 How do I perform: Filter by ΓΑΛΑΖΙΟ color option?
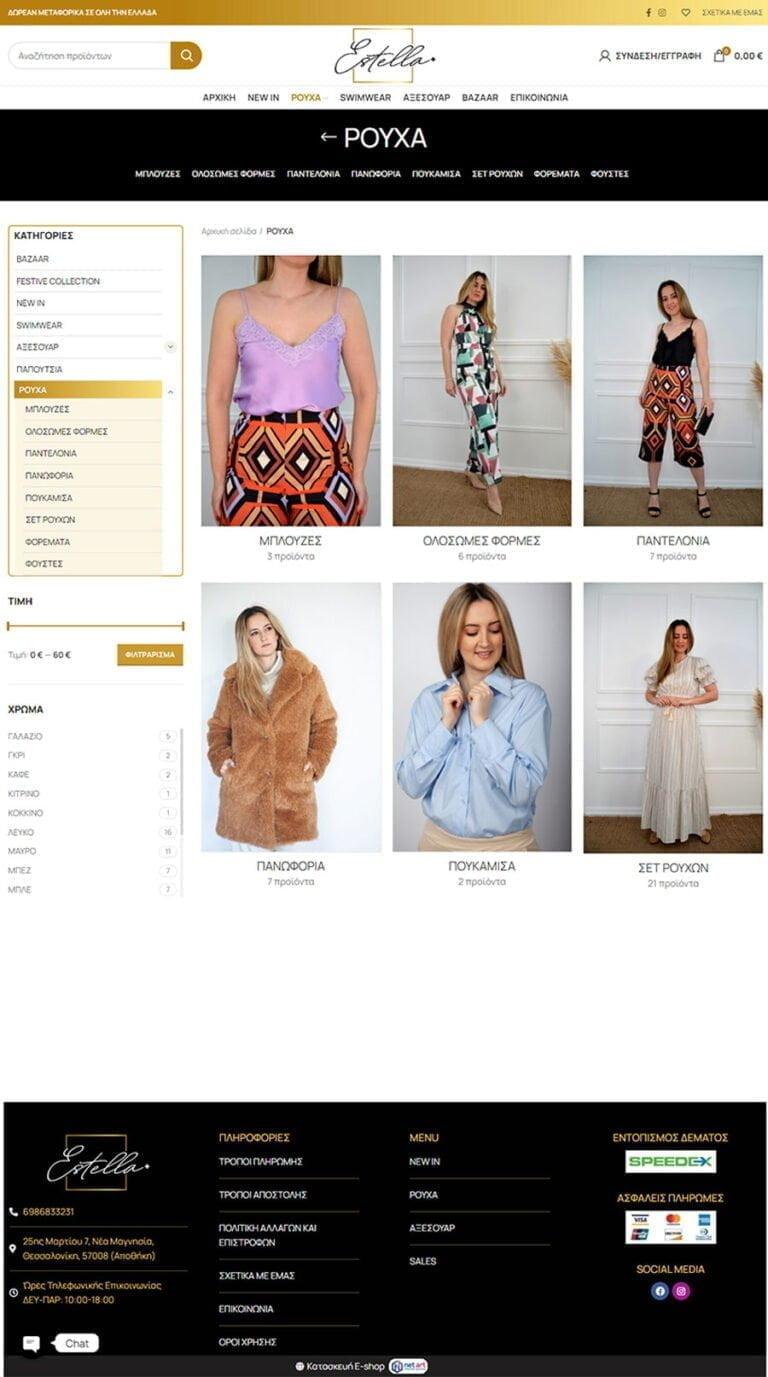[x=25, y=736]
